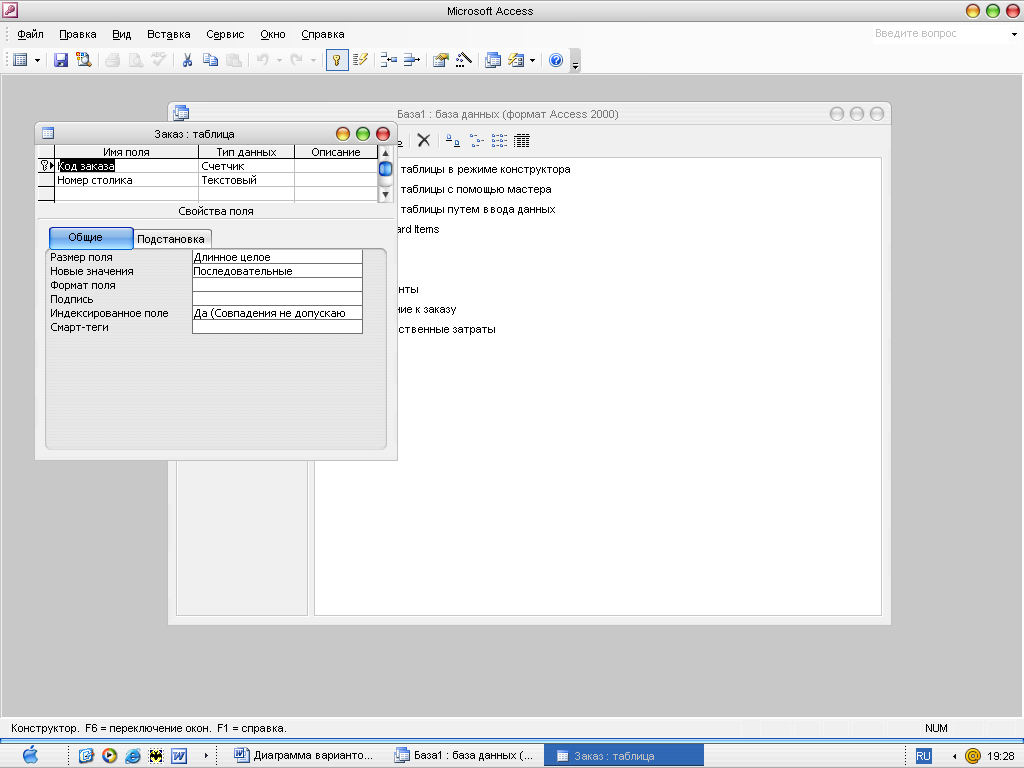Viewport: 1024px width, 768px height.
Task: Click the empty Подпись property box
Action: (x=277, y=299)
